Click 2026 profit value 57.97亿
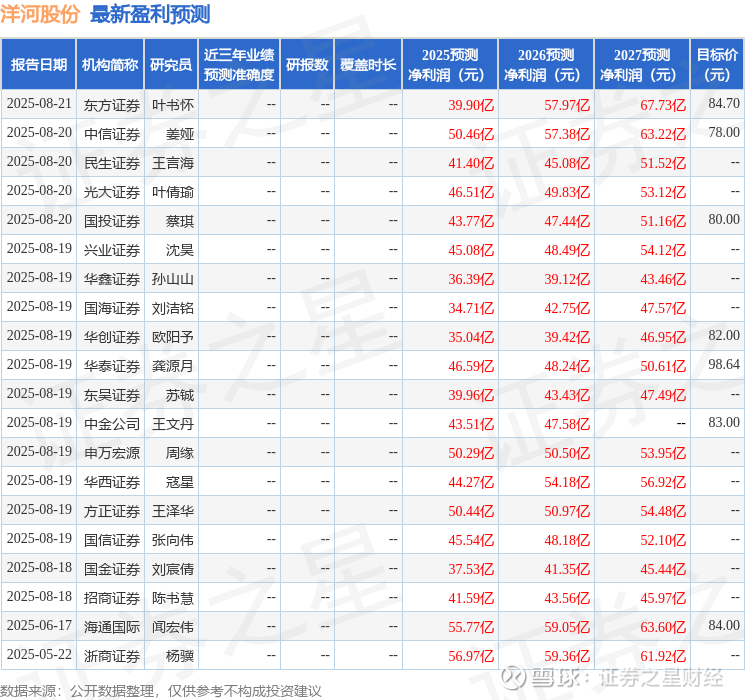 (x=567, y=105)
